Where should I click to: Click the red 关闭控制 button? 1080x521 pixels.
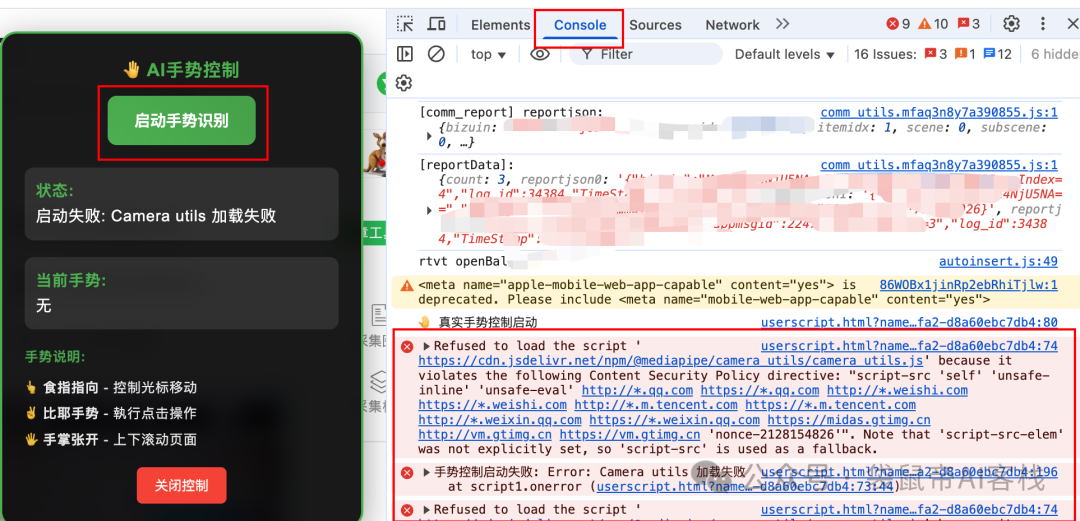pyautogui.click(x=182, y=485)
